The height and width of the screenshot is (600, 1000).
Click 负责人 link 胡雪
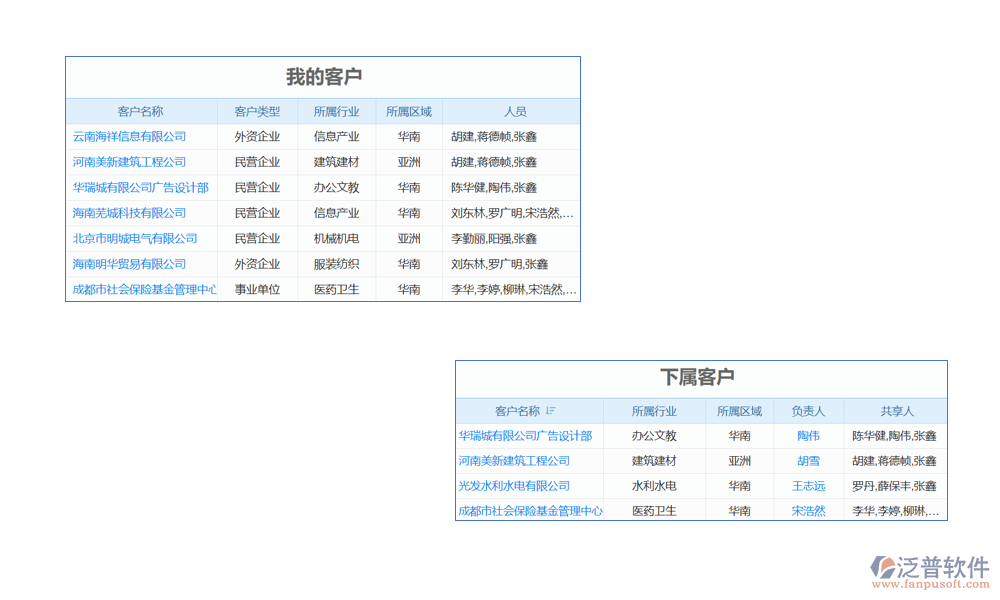tap(808, 461)
